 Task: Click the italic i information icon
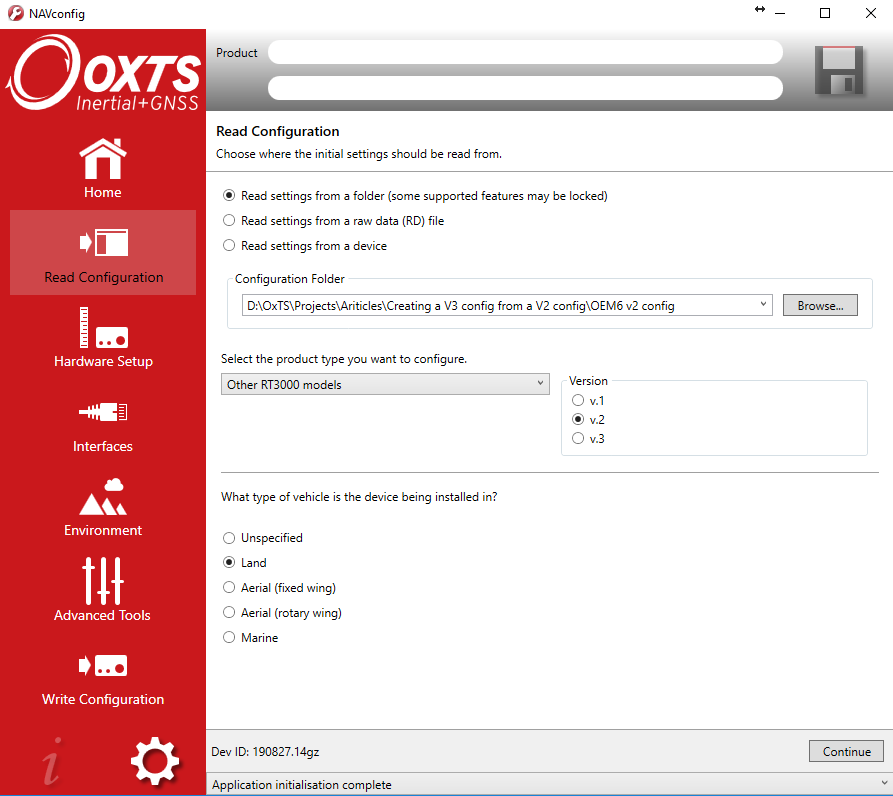click(52, 761)
